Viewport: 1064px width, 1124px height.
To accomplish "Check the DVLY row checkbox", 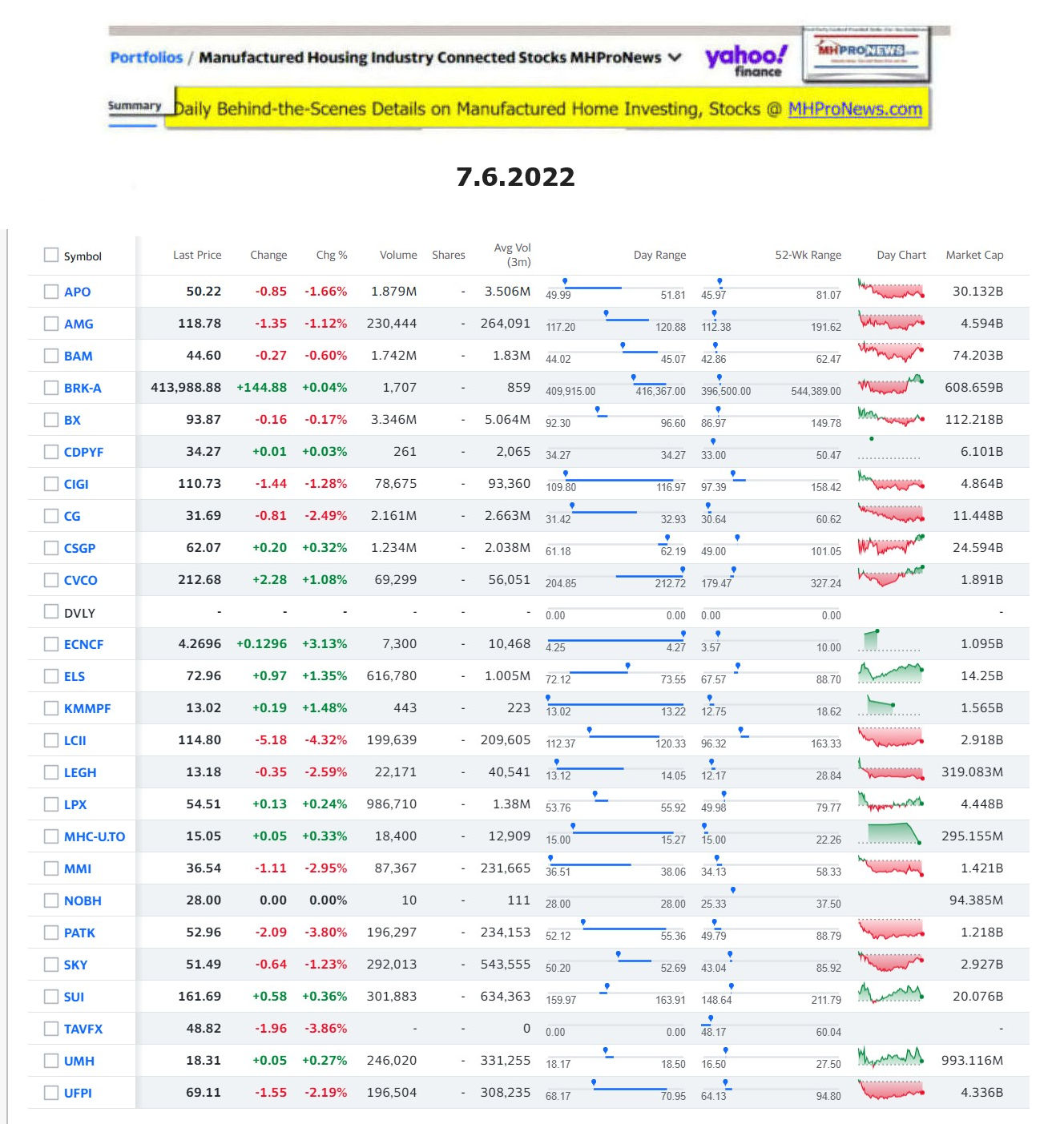I will pyautogui.click(x=51, y=612).
